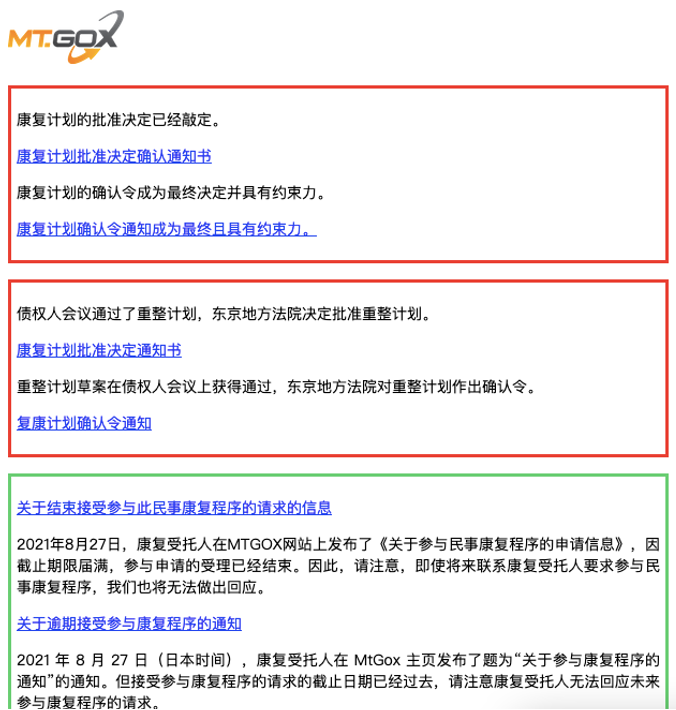Click the orange MT letters in logo
Image resolution: width=676 pixels, height=710 pixels.
click(x=29, y=39)
